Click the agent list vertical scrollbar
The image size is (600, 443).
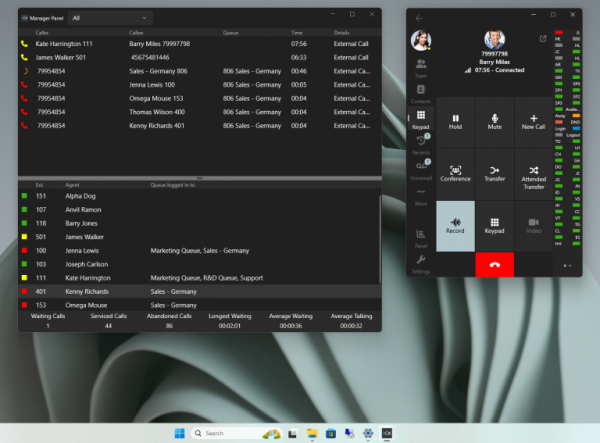coord(380,239)
